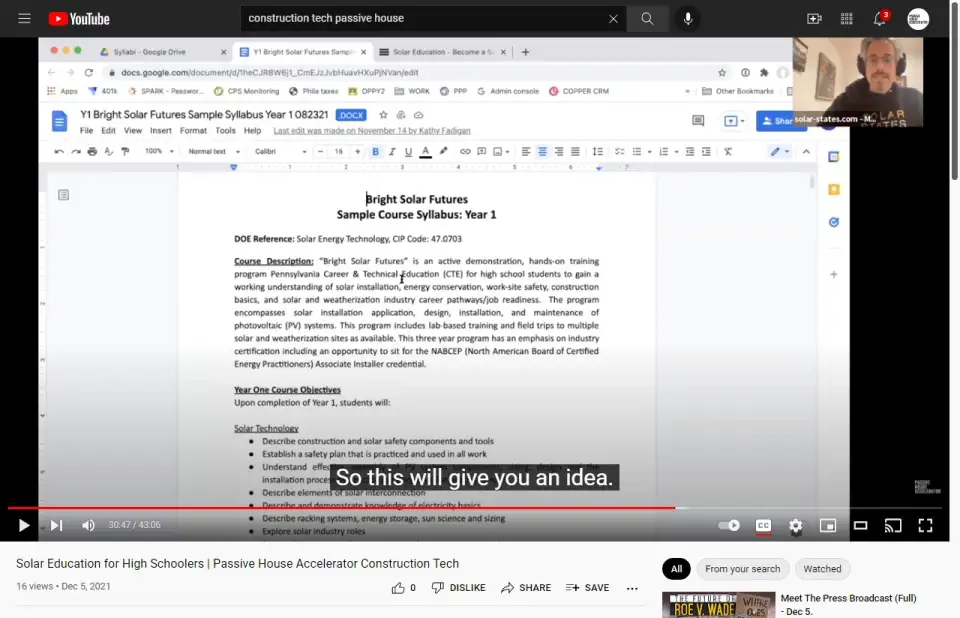Click the SHARE button under the video
This screenshot has width=960, height=618.
pyautogui.click(x=526, y=588)
